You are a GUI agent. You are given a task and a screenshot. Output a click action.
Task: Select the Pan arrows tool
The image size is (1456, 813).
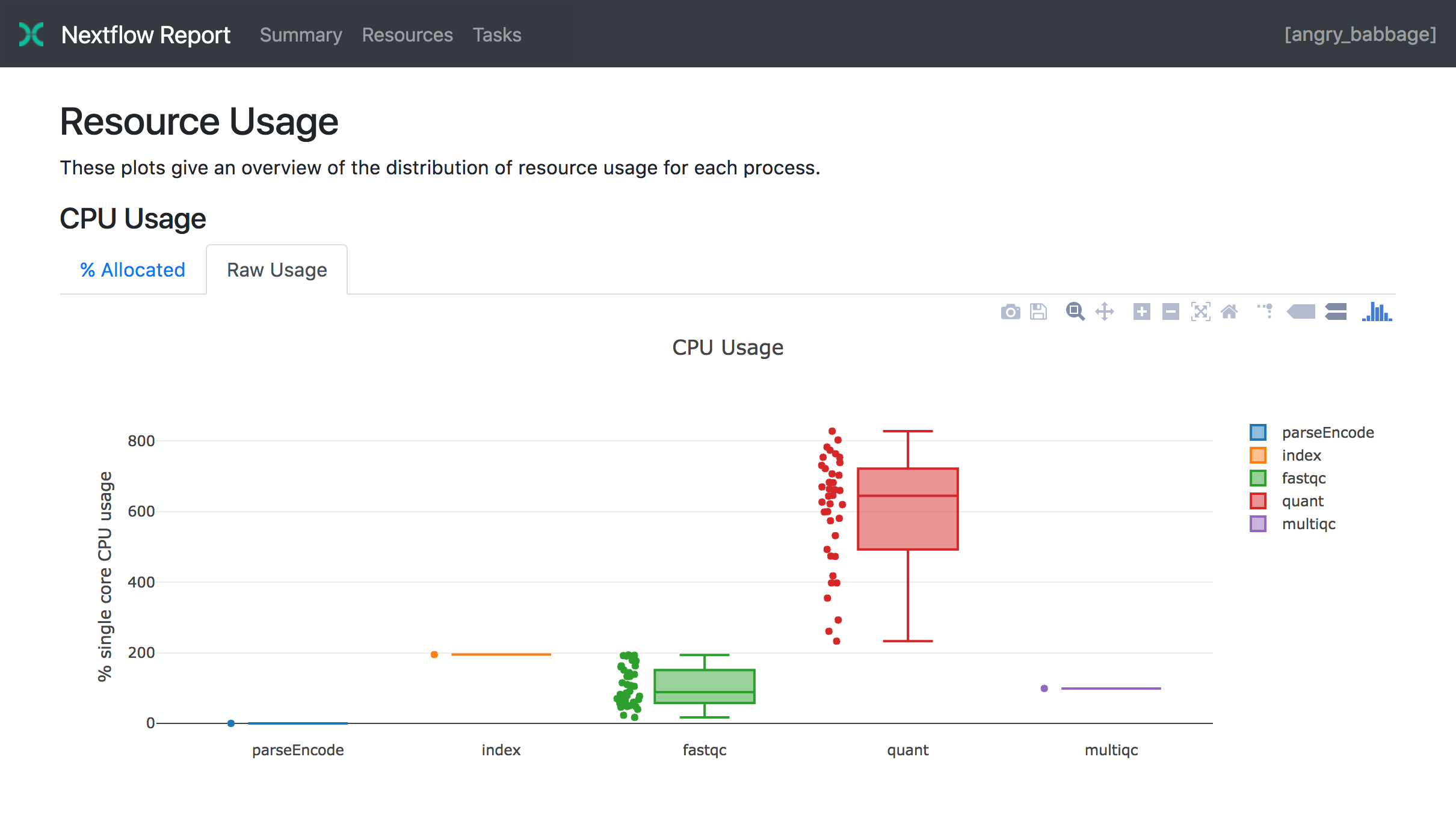1105,311
